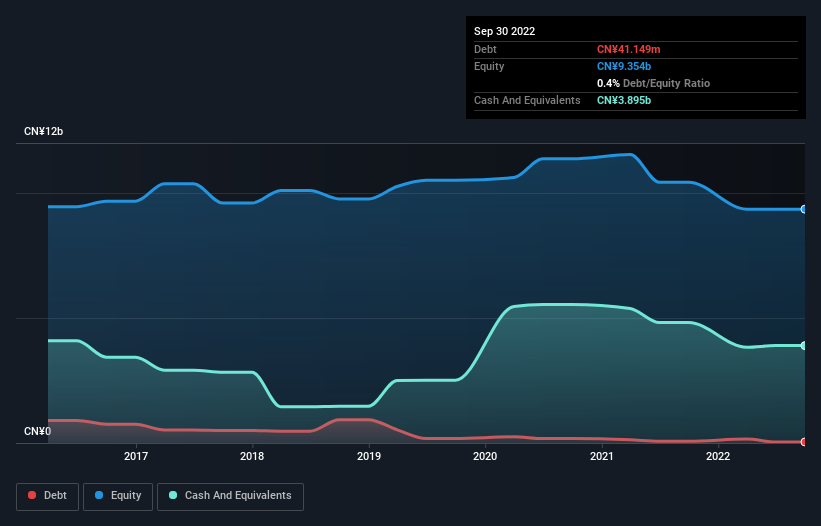Click the blue Equity endpoint marker
The image size is (821, 526).
pos(804,209)
